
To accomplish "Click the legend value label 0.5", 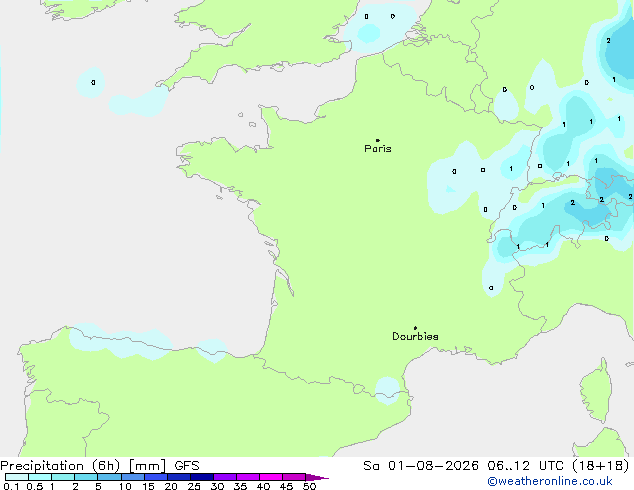I will pyautogui.click(x=35, y=486).
